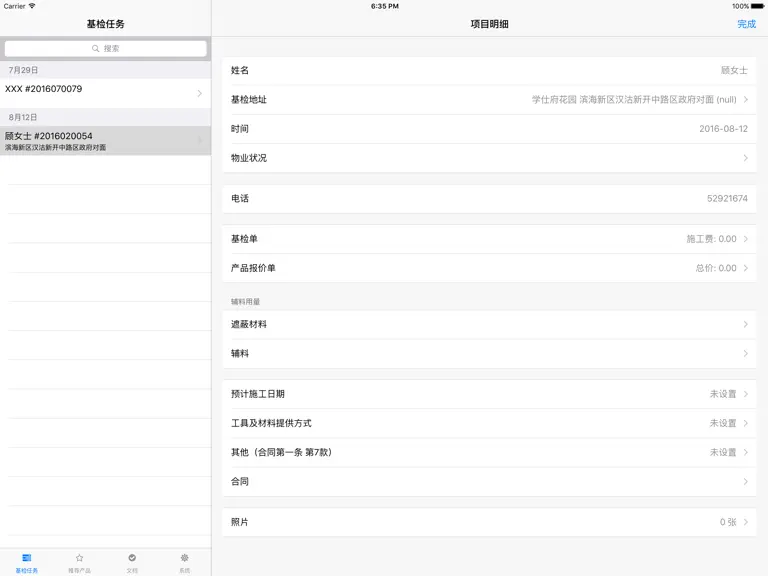
Task: Open 产品报价单 with 总价 0.00
Action: pyautogui.click(x=489, y=268)
